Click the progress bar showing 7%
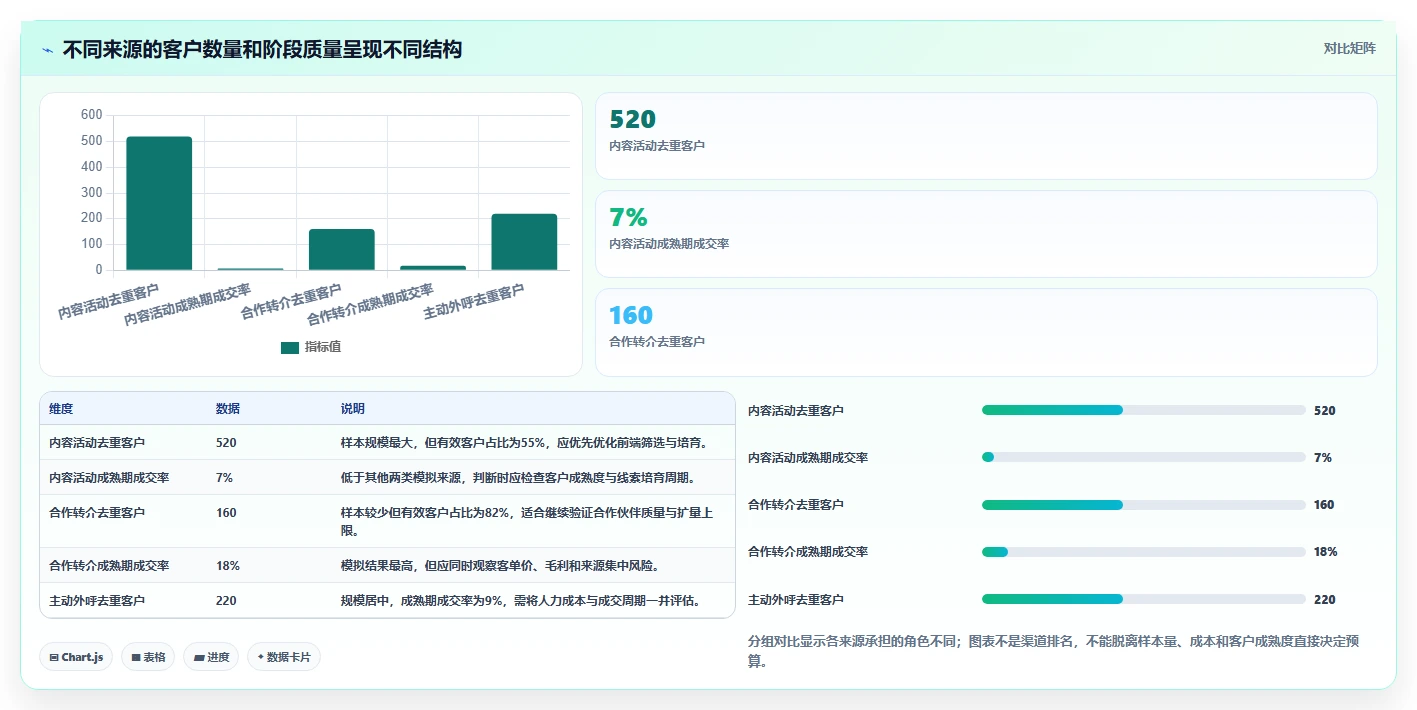 1144,457
